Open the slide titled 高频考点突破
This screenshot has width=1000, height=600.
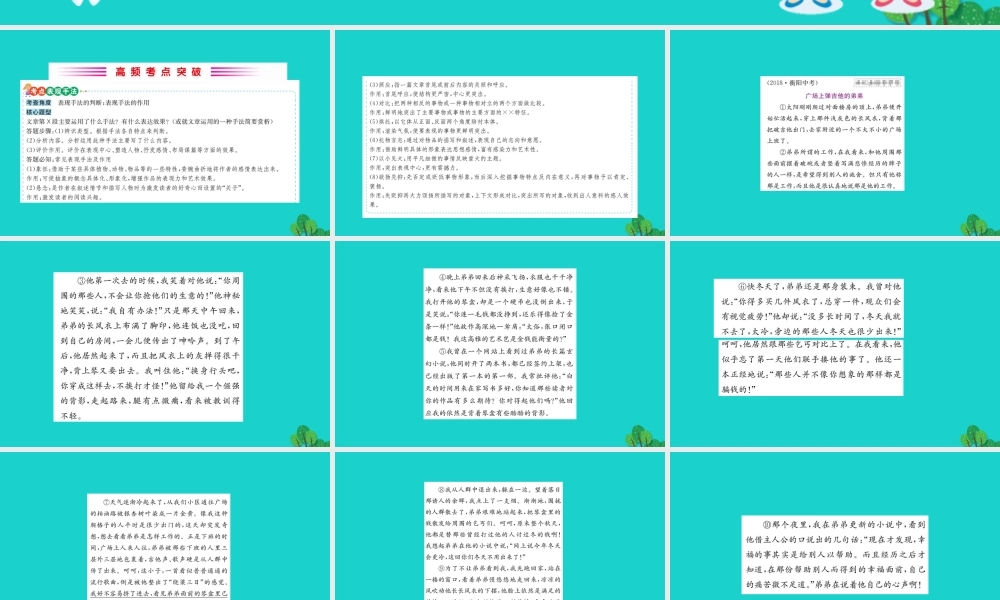pyautogui.click(x=165, y=133)
